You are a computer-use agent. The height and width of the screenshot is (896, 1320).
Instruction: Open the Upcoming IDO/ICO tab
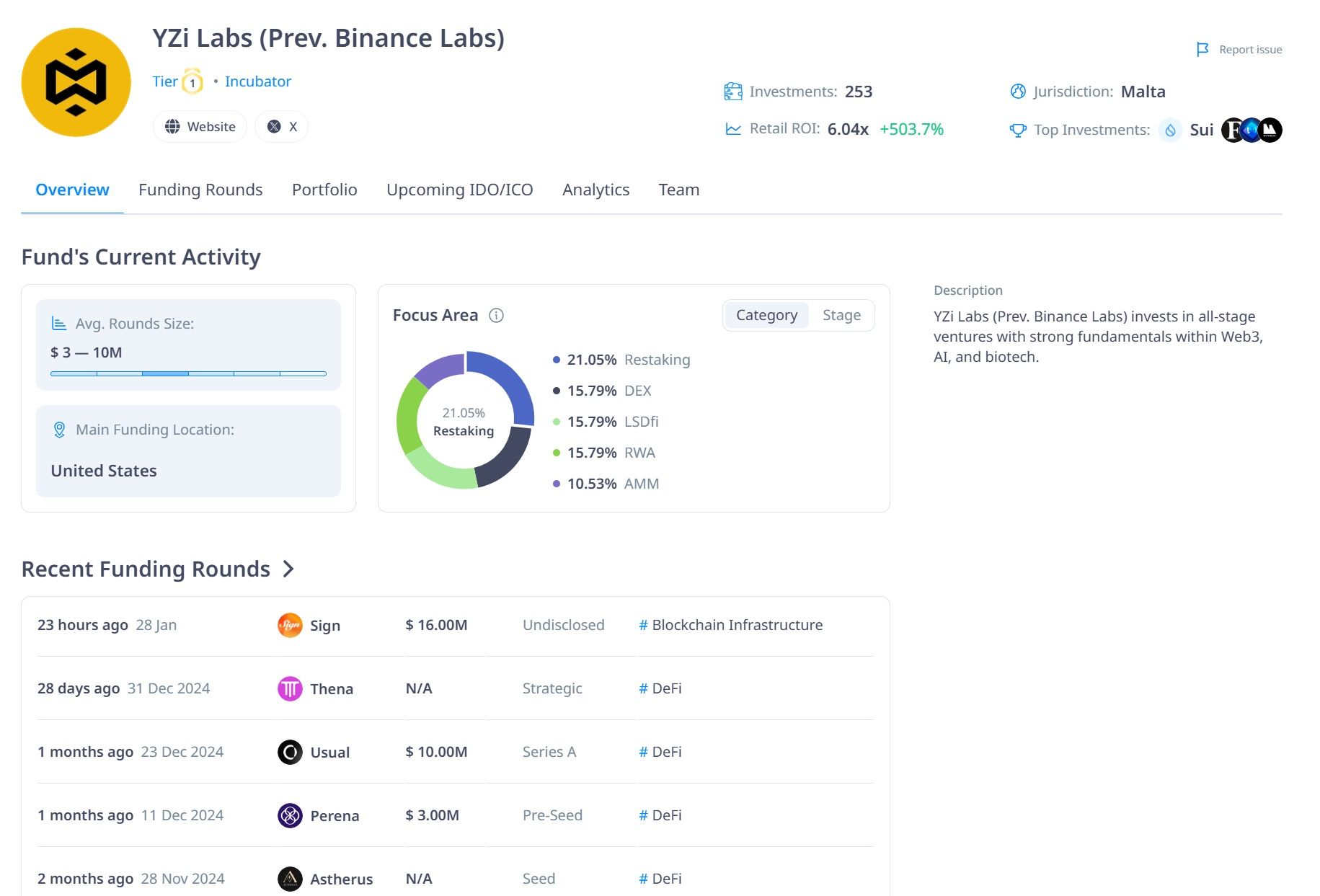(x=460, y=190)
